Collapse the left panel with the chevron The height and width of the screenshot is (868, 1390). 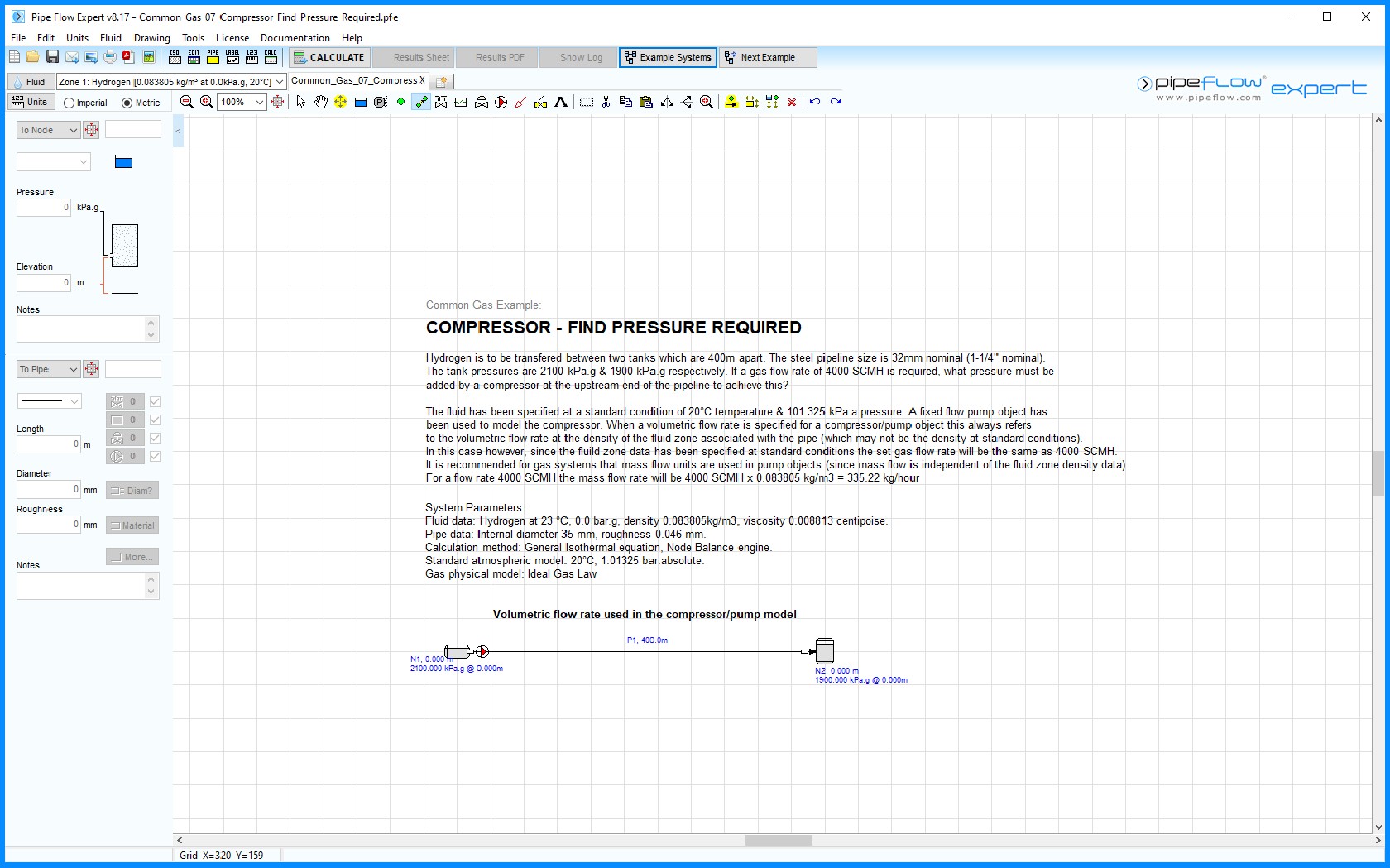click(x=178, y=131)
